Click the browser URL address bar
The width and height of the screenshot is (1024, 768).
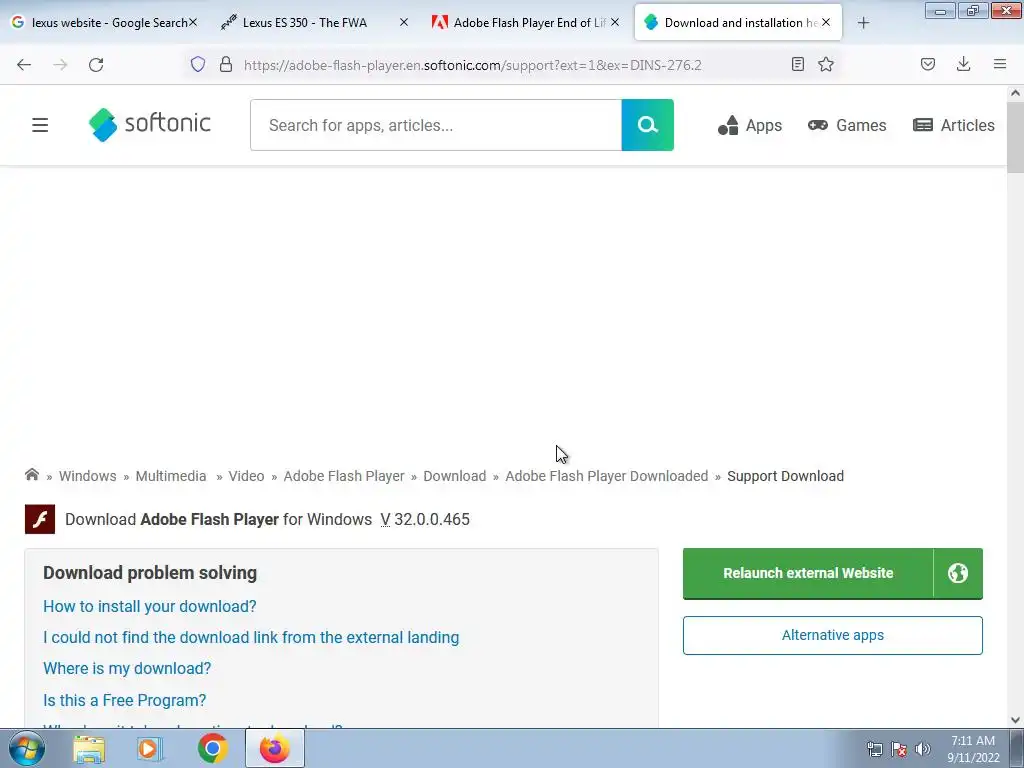tap(473, 65)
